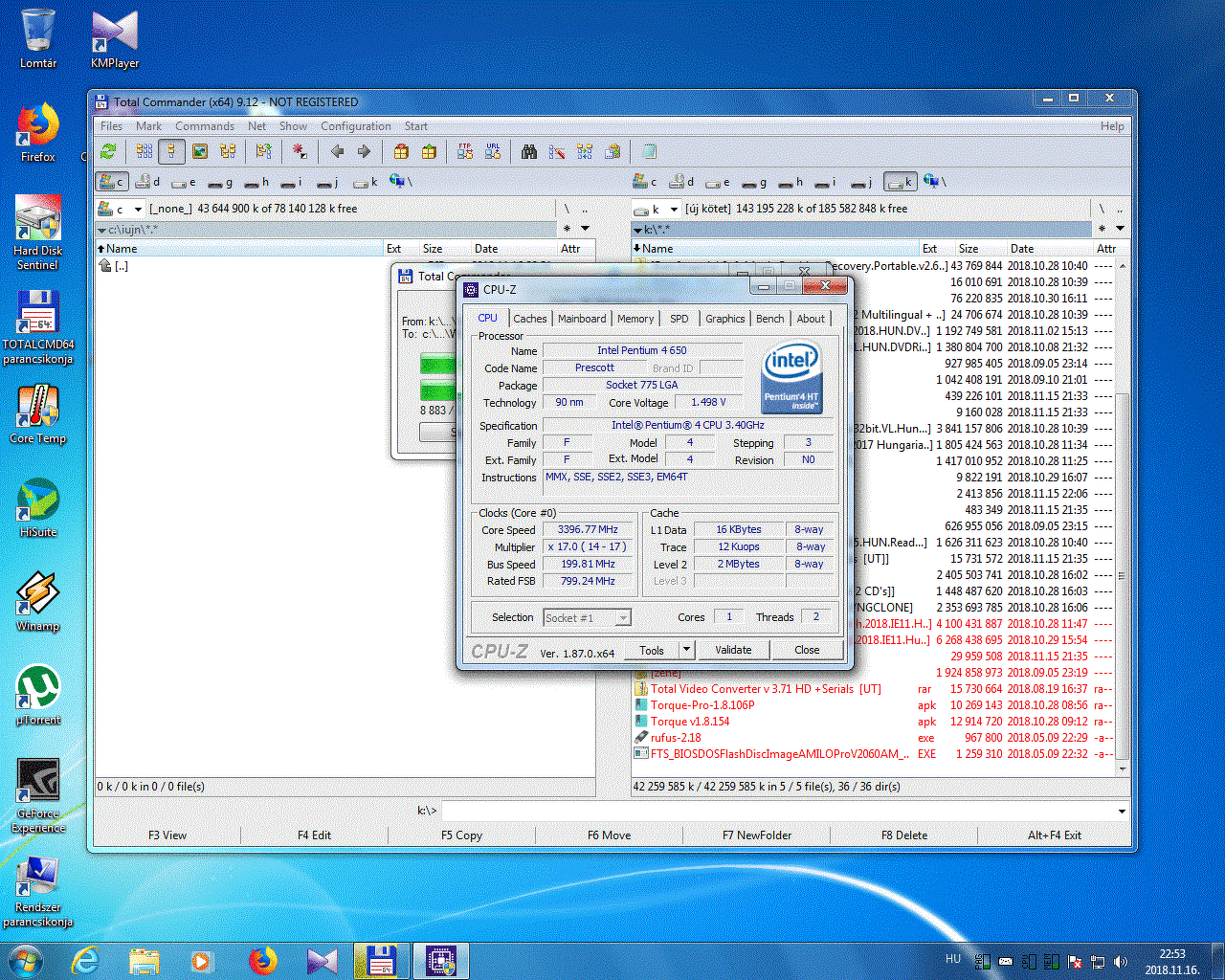Switch to the Graphics tab in CPU-Z

pos(724,319)
